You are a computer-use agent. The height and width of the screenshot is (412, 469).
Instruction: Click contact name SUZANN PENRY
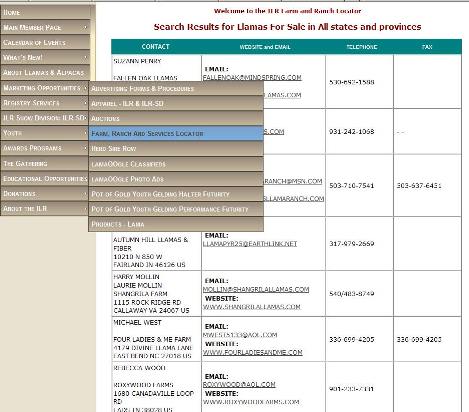point(137,61)
